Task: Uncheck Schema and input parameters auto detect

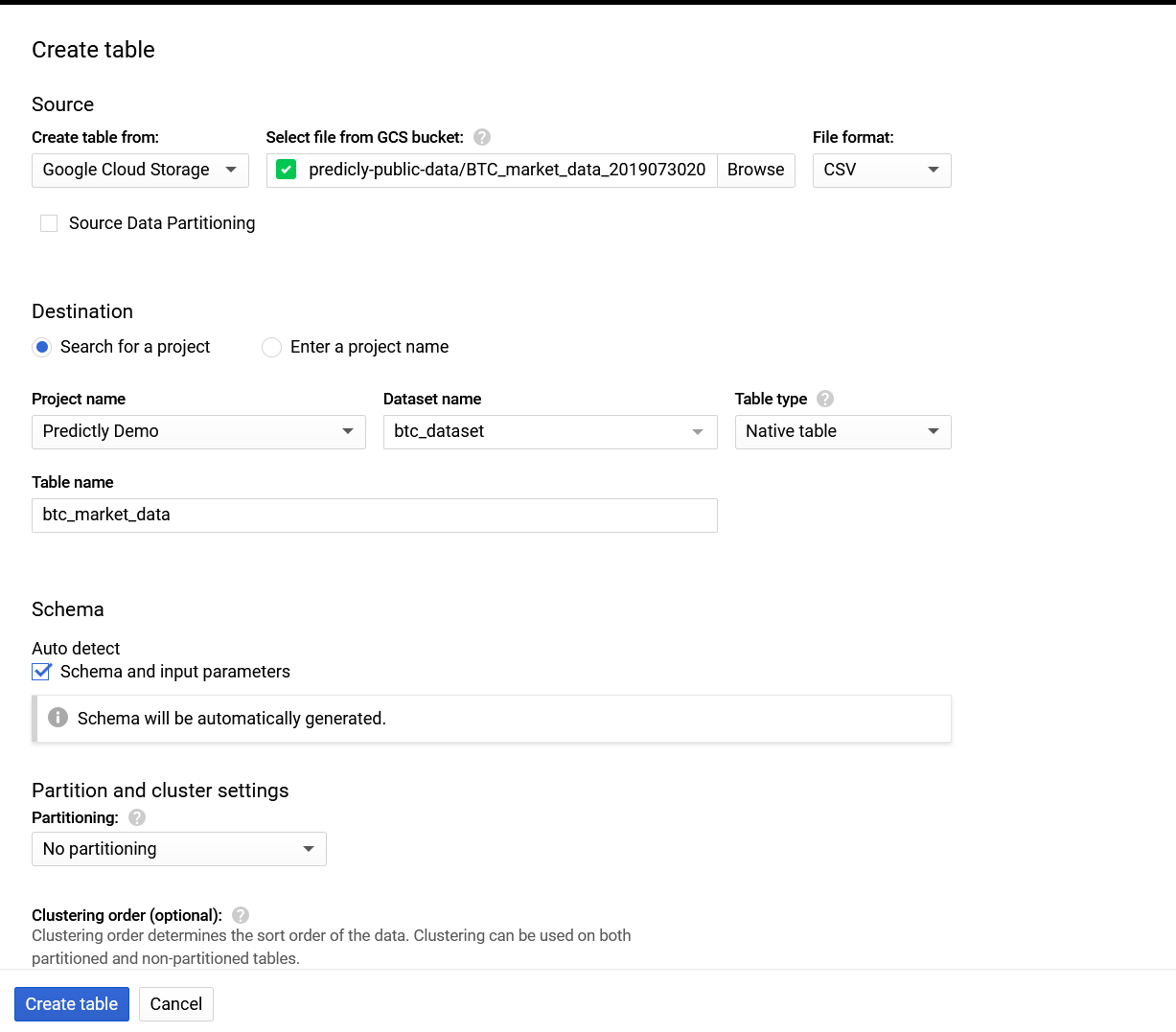Action: (x=41, y=672)
